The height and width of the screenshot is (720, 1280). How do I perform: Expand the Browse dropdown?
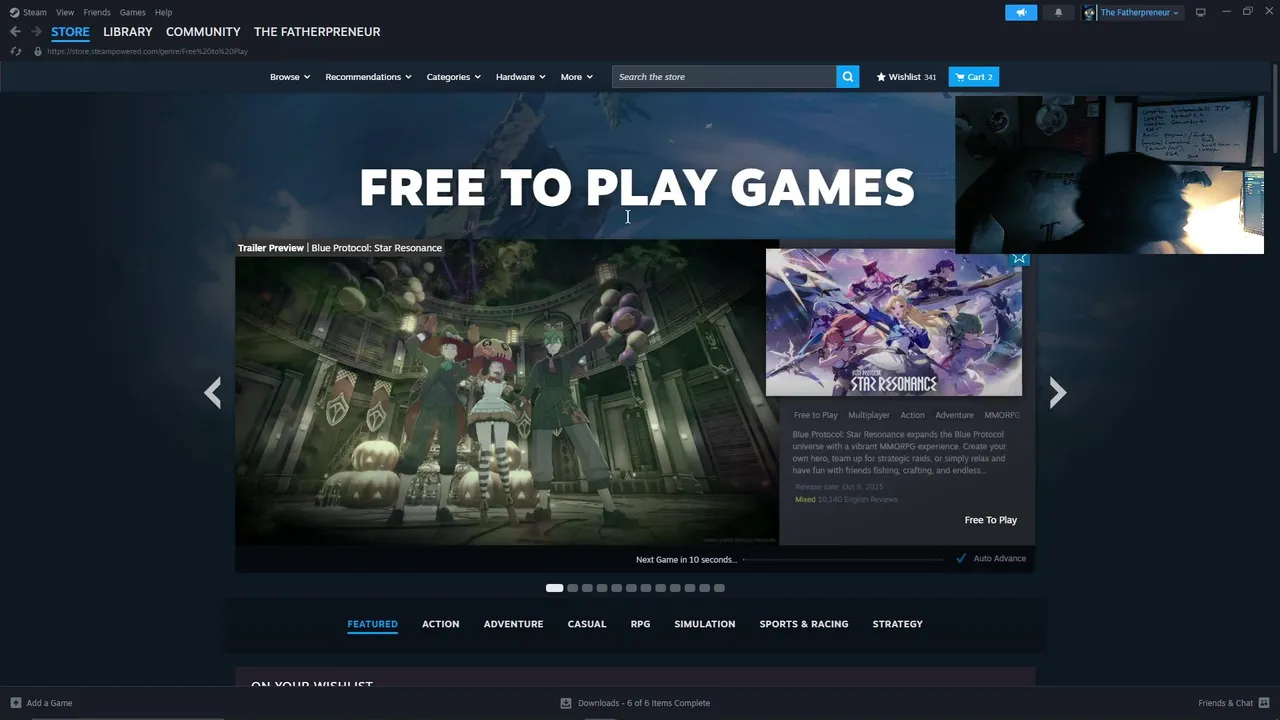[x=290, y=77]
